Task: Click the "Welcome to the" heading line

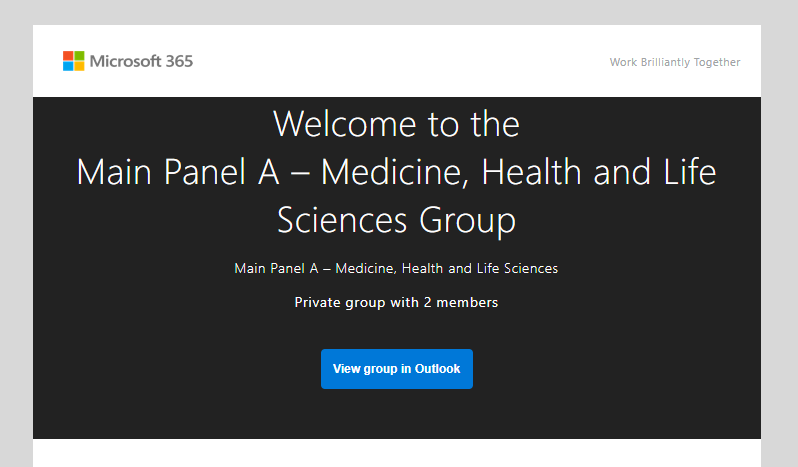Action: 396,124
